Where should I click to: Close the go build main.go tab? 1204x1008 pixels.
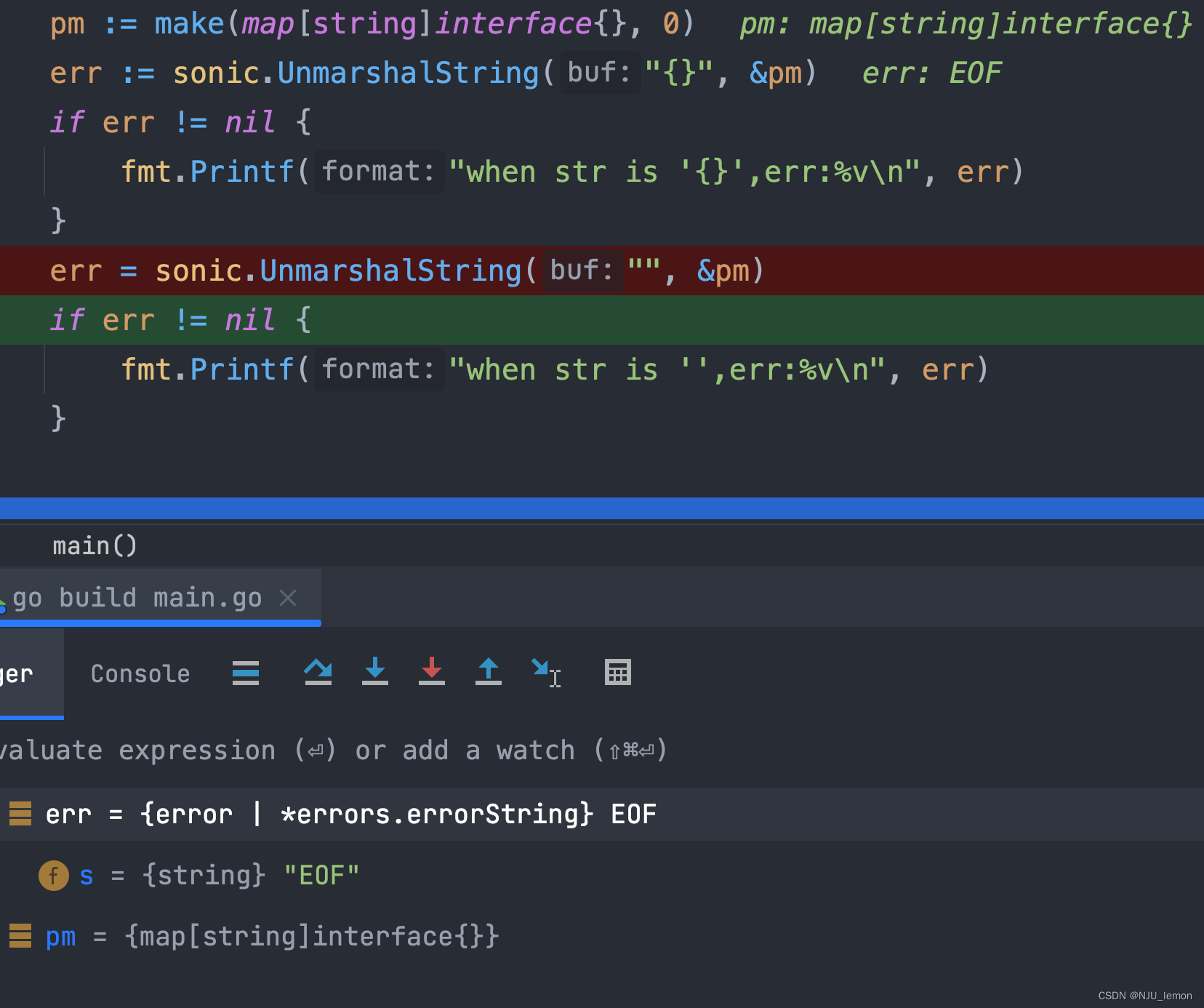[288, 598]
